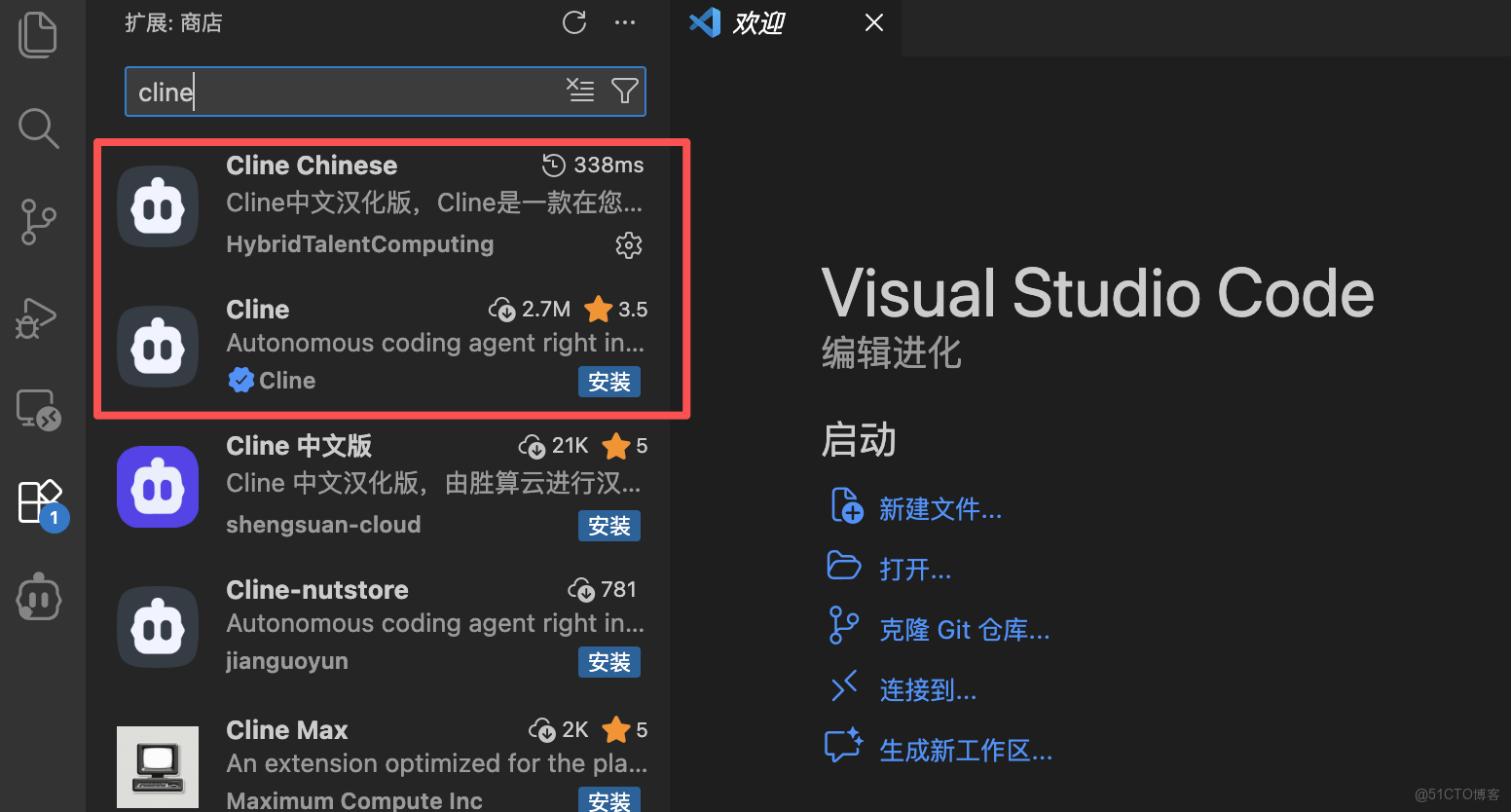The width and height of the screenshot is (1511, 812).
Task: Open the Explorer view in activity bar
Action: coord(38,35)
